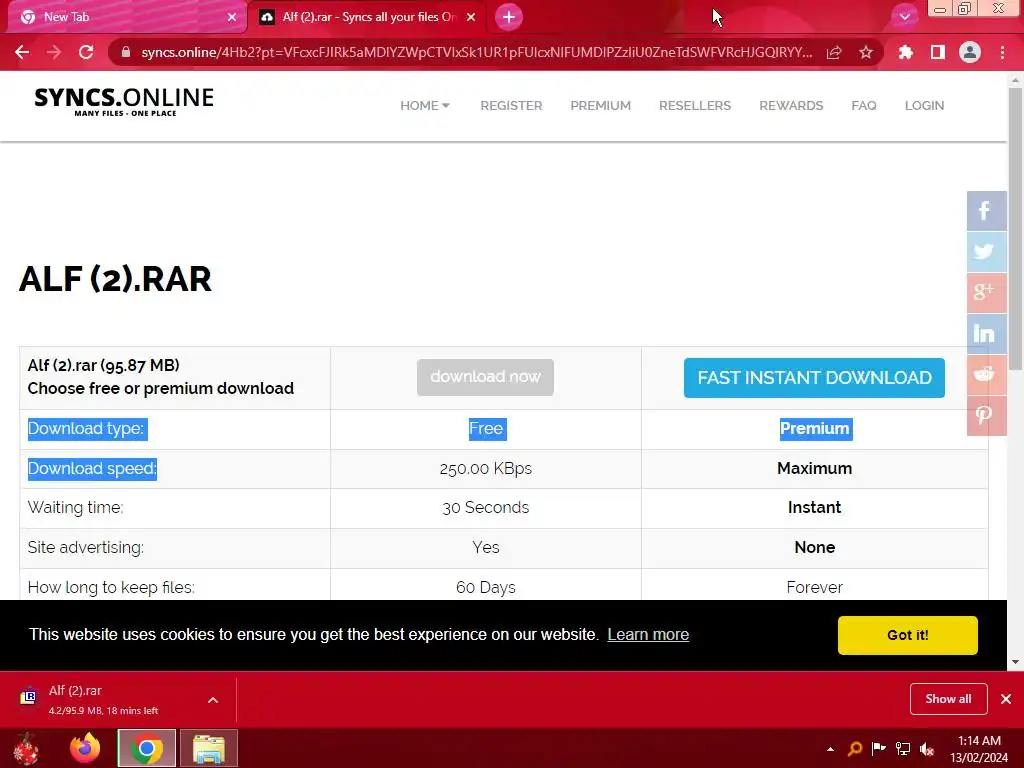The image size is (1024, 768).
Task: Open the Chrome profile avatar
Action: tap(970, 52)
